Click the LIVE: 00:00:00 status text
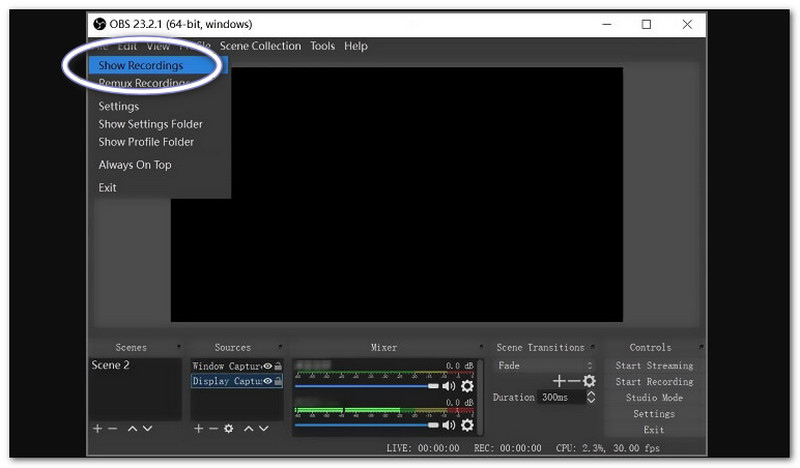This screenshot has width=800, height=468. (x=422, y=448)
